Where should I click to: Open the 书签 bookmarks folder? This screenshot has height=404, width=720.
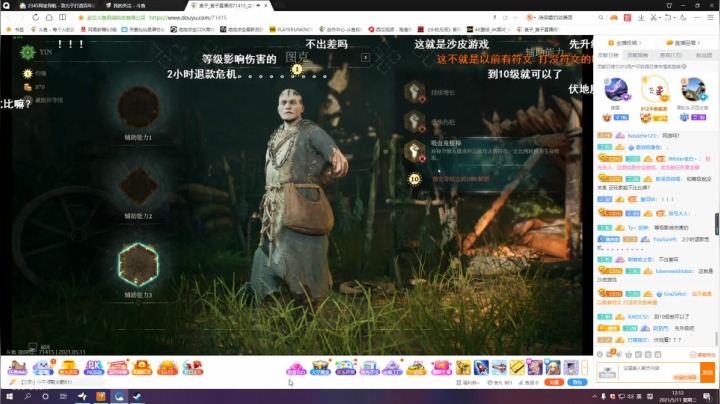coord(15,29)
